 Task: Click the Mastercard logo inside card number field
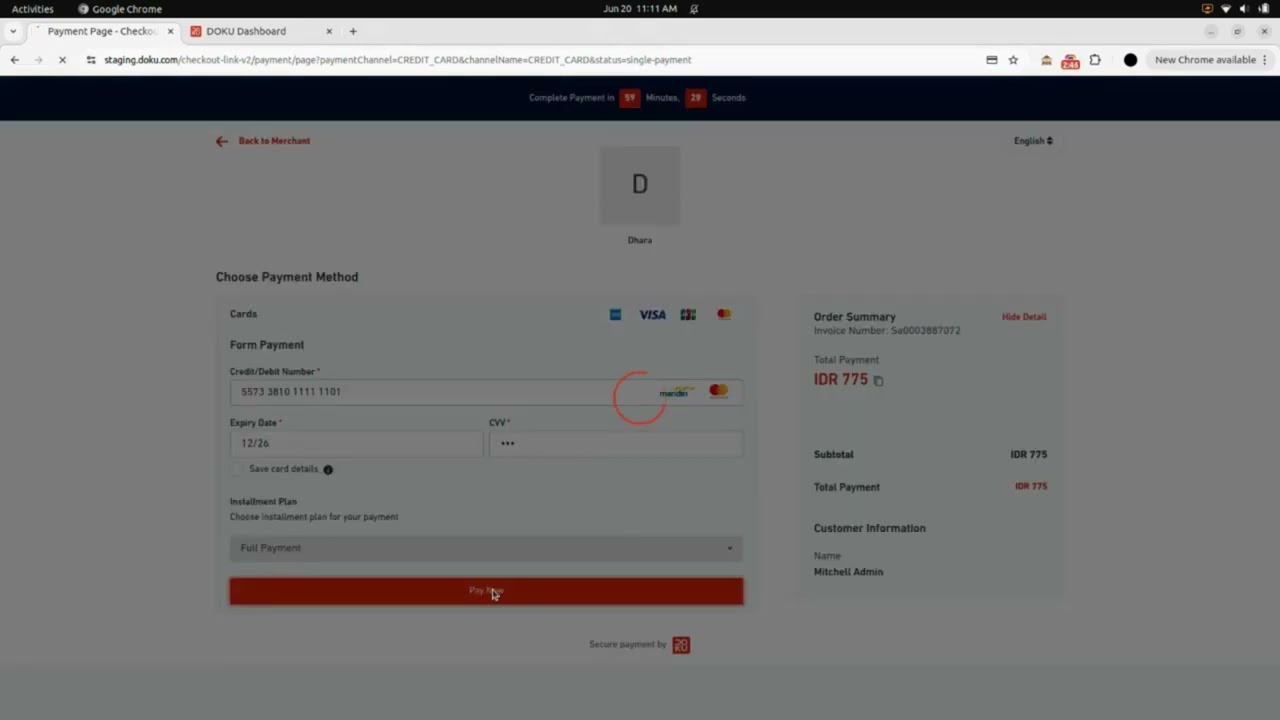719,391
